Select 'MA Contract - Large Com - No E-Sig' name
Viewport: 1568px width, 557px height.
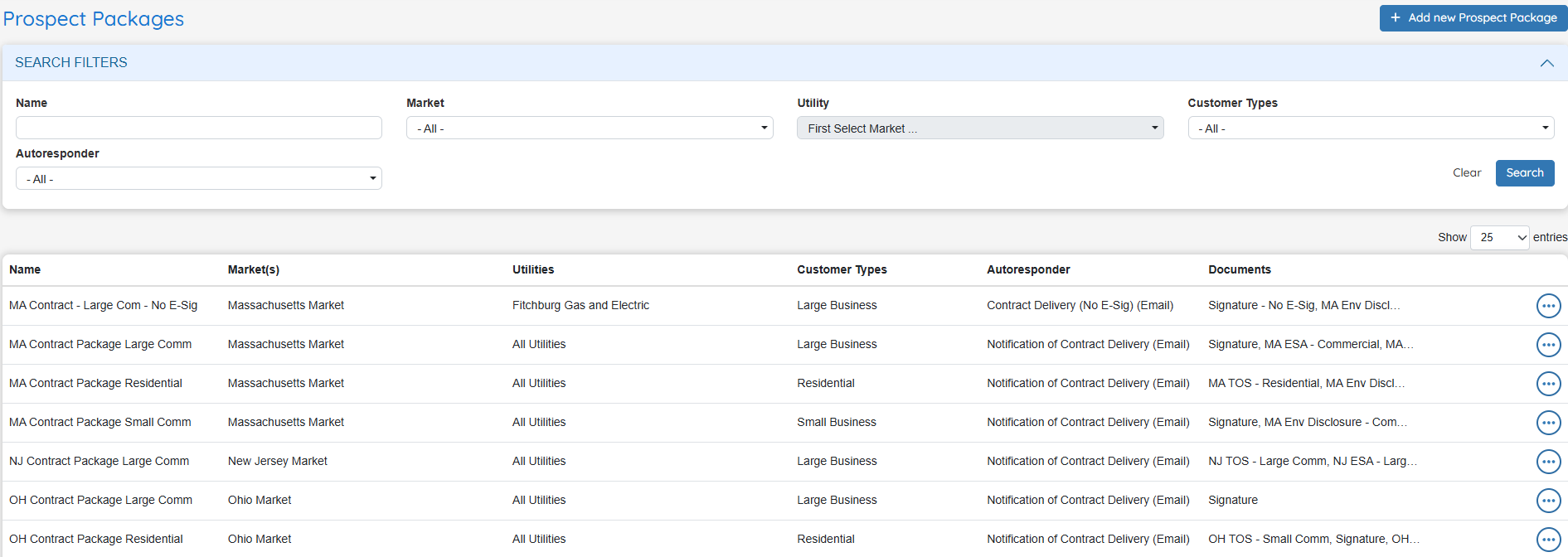coord(104,305)
